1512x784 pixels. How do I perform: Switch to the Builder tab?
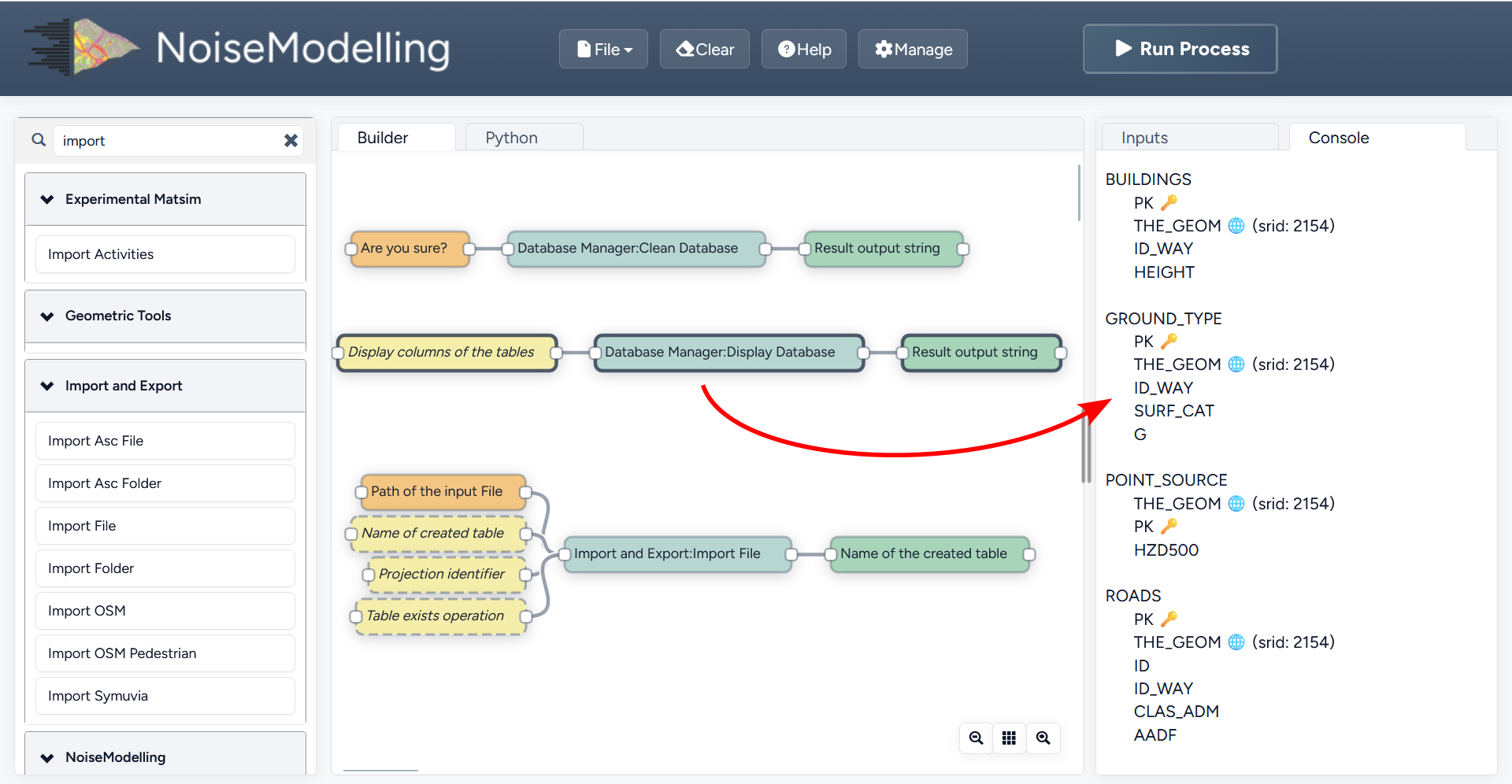pos(396,137)
